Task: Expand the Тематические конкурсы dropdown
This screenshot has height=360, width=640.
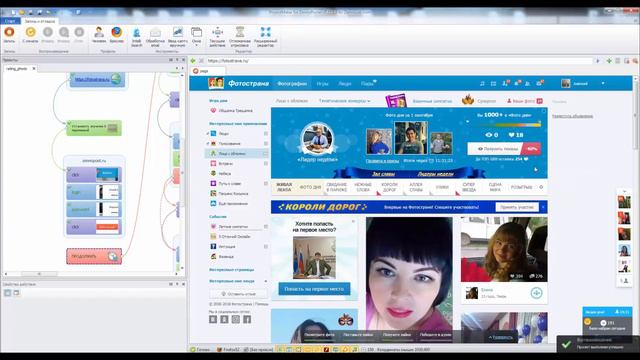Action: [x=345, y=101]
